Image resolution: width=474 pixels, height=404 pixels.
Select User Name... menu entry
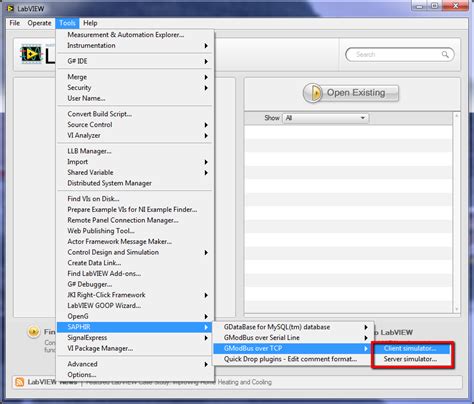pos(135,98)
